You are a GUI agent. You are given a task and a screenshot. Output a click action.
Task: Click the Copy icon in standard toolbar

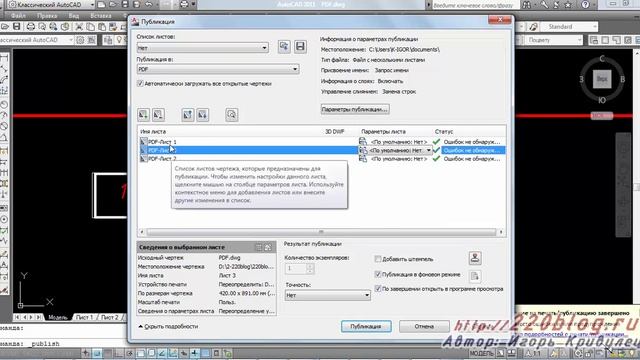point(91,27)
